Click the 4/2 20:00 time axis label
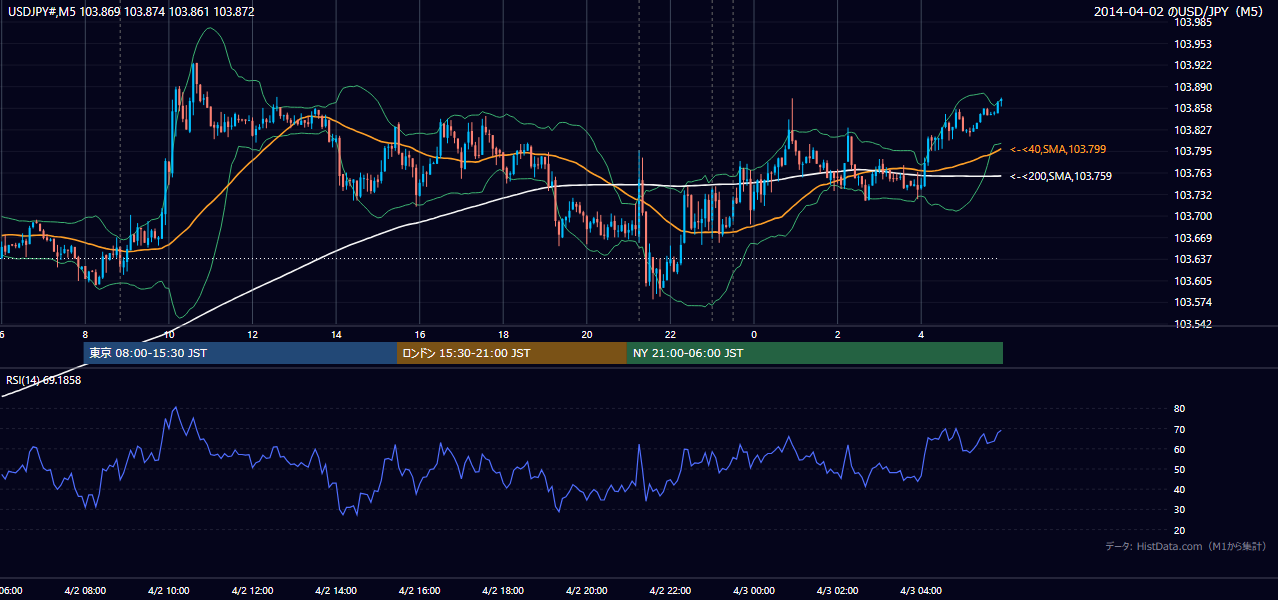The height and width of the screenshot is (600, 1278). 587,591
